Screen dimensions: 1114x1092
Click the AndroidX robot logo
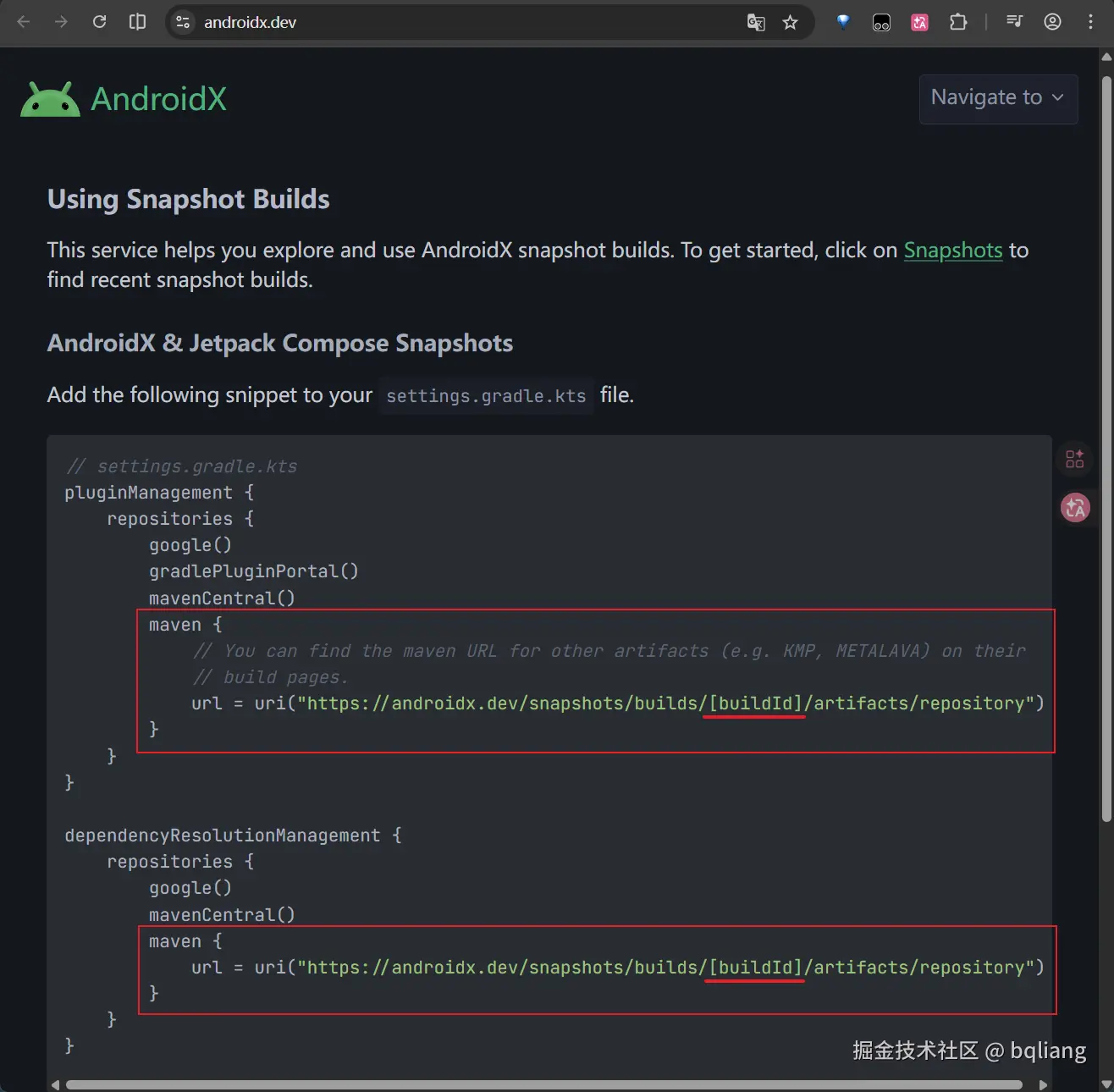[49, 98]
